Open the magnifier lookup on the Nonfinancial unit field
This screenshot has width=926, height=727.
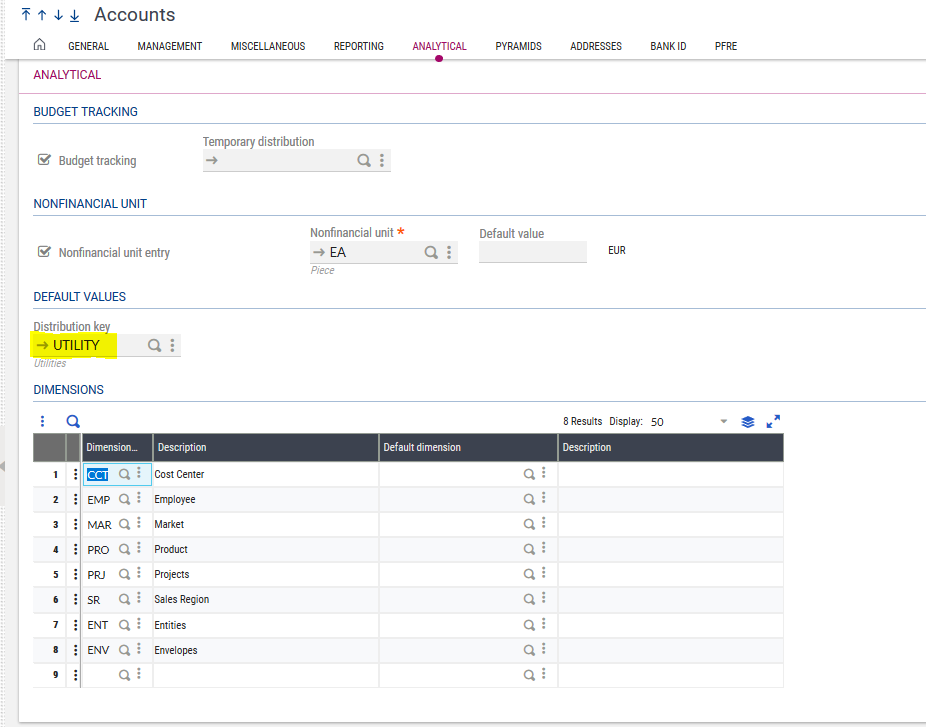(x=430, y=252)
